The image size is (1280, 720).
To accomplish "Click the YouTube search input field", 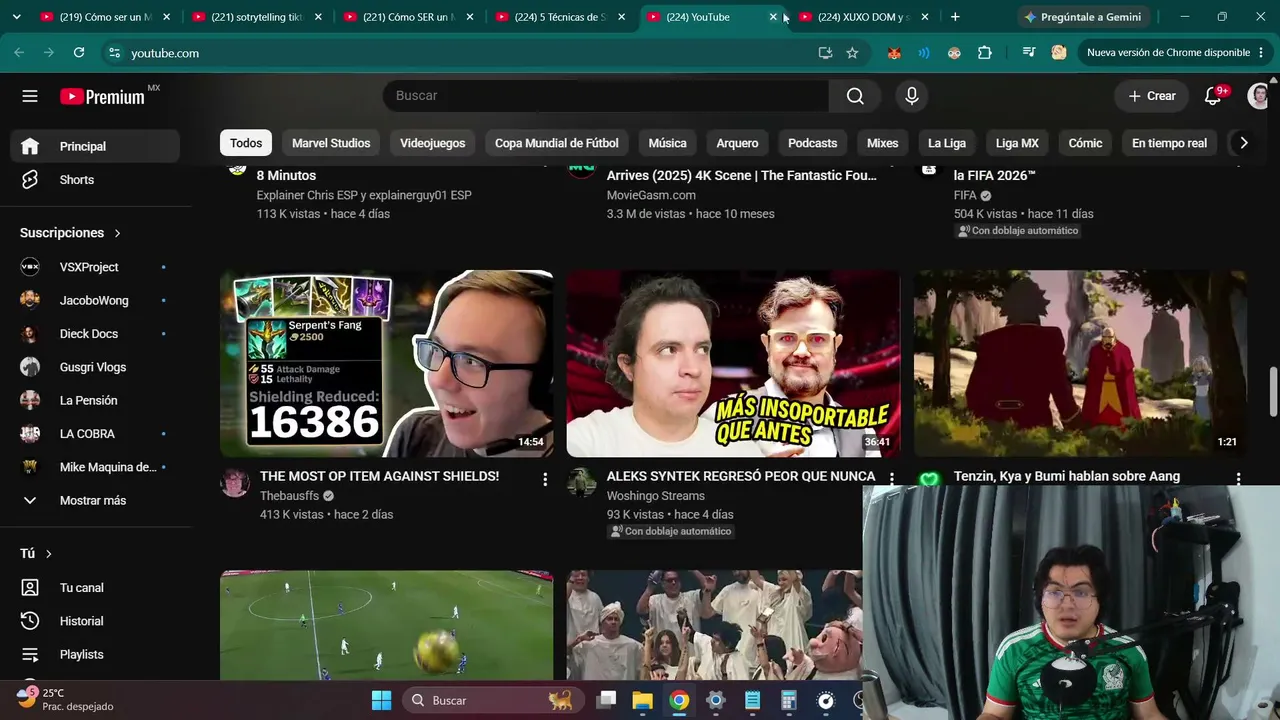I will 606,96.
